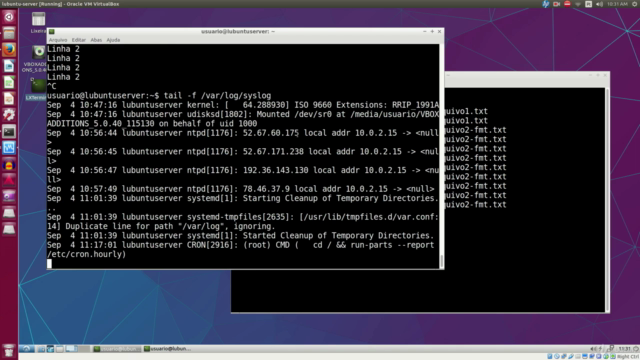Click the terminal window title usuario@lubuntuserver
Viewport: 640px width, 360px height.
pos(238,31)
